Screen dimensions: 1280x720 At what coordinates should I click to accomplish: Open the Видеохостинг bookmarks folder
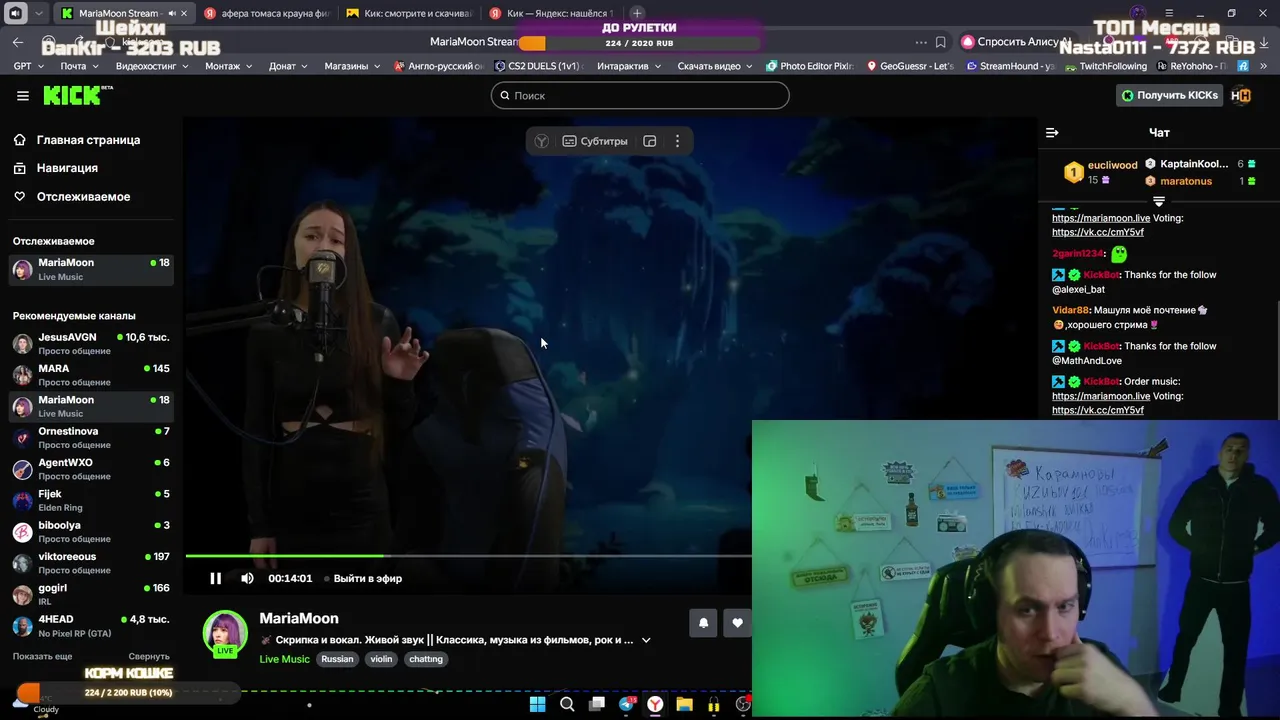151,66
